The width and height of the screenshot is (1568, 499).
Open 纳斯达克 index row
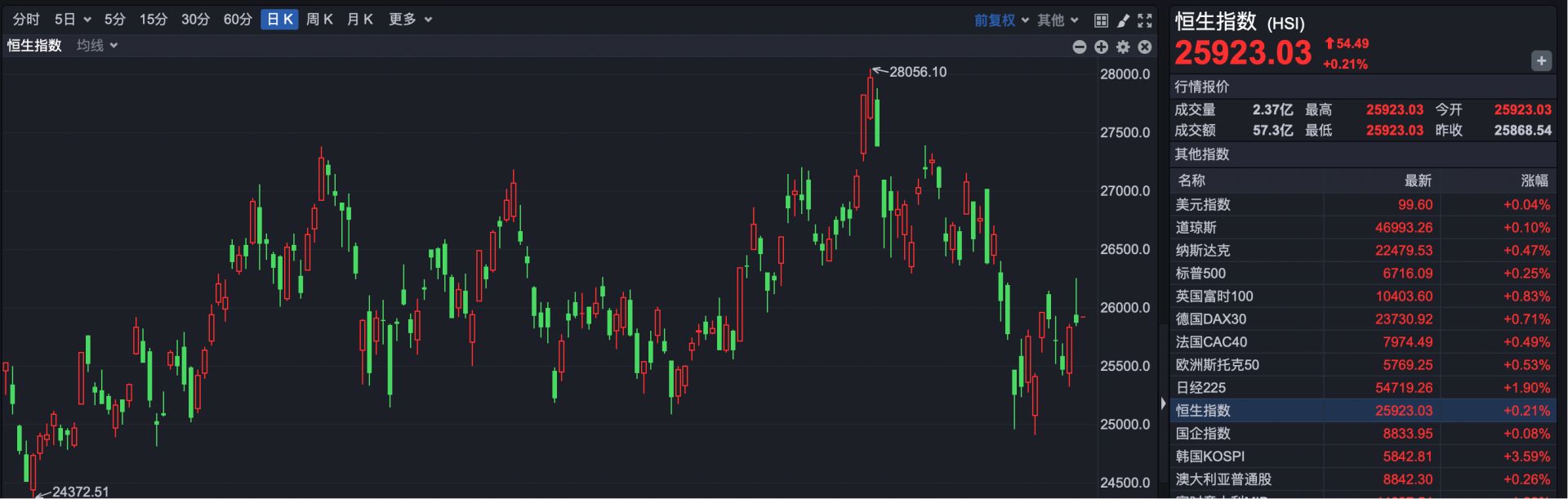(1202, 251)
